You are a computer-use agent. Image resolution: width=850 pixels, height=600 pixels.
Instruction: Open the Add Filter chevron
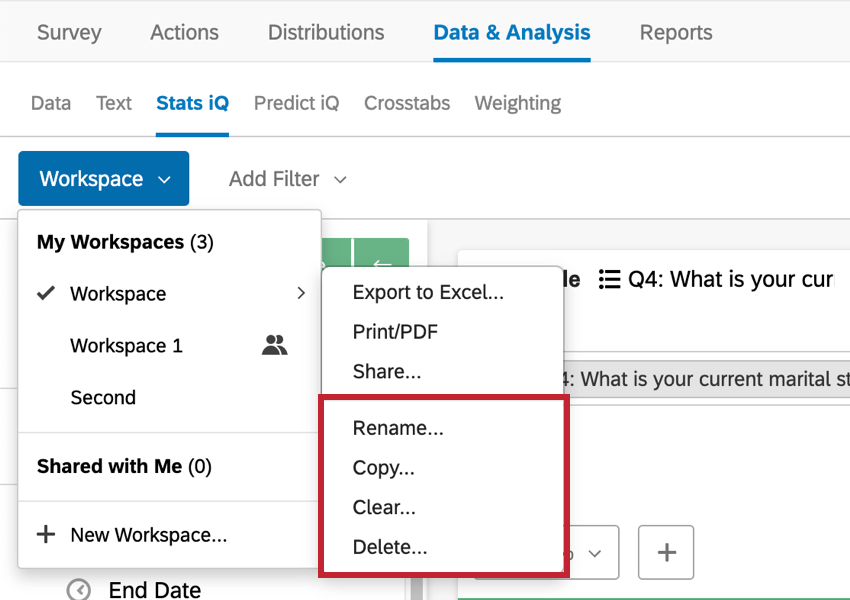(x=340, y=179)
